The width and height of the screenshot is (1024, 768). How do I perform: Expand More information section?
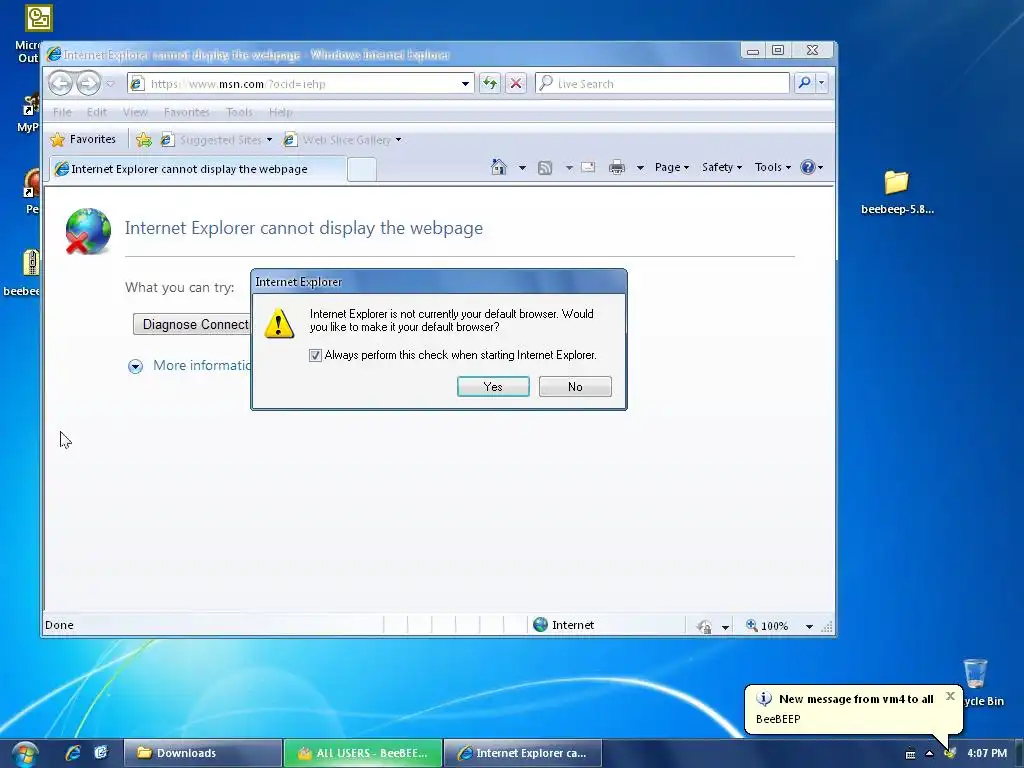(135, 366)
